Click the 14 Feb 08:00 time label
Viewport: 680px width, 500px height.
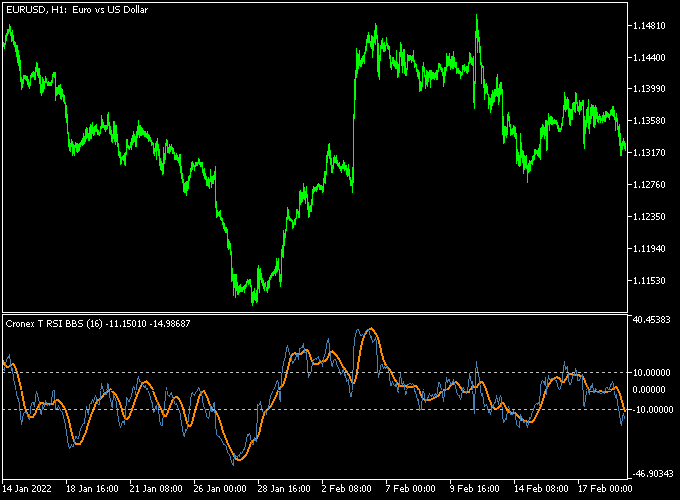coord(541,489)
